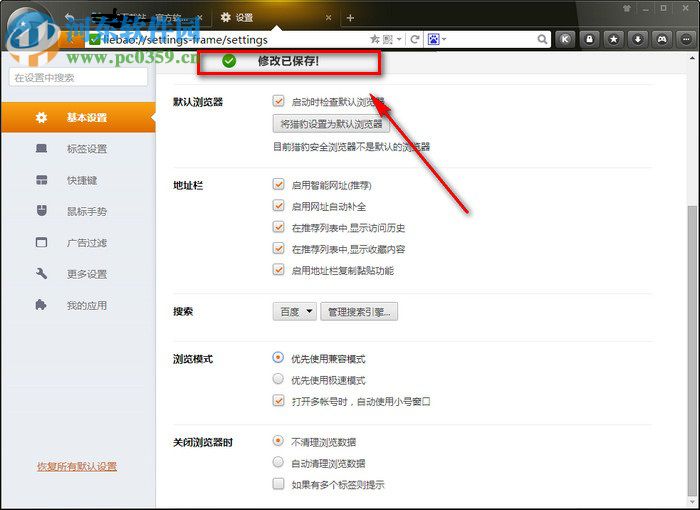Click the Baidu paw search engine icon
Viewport: 700px width, 510px height.
point(433,39)
